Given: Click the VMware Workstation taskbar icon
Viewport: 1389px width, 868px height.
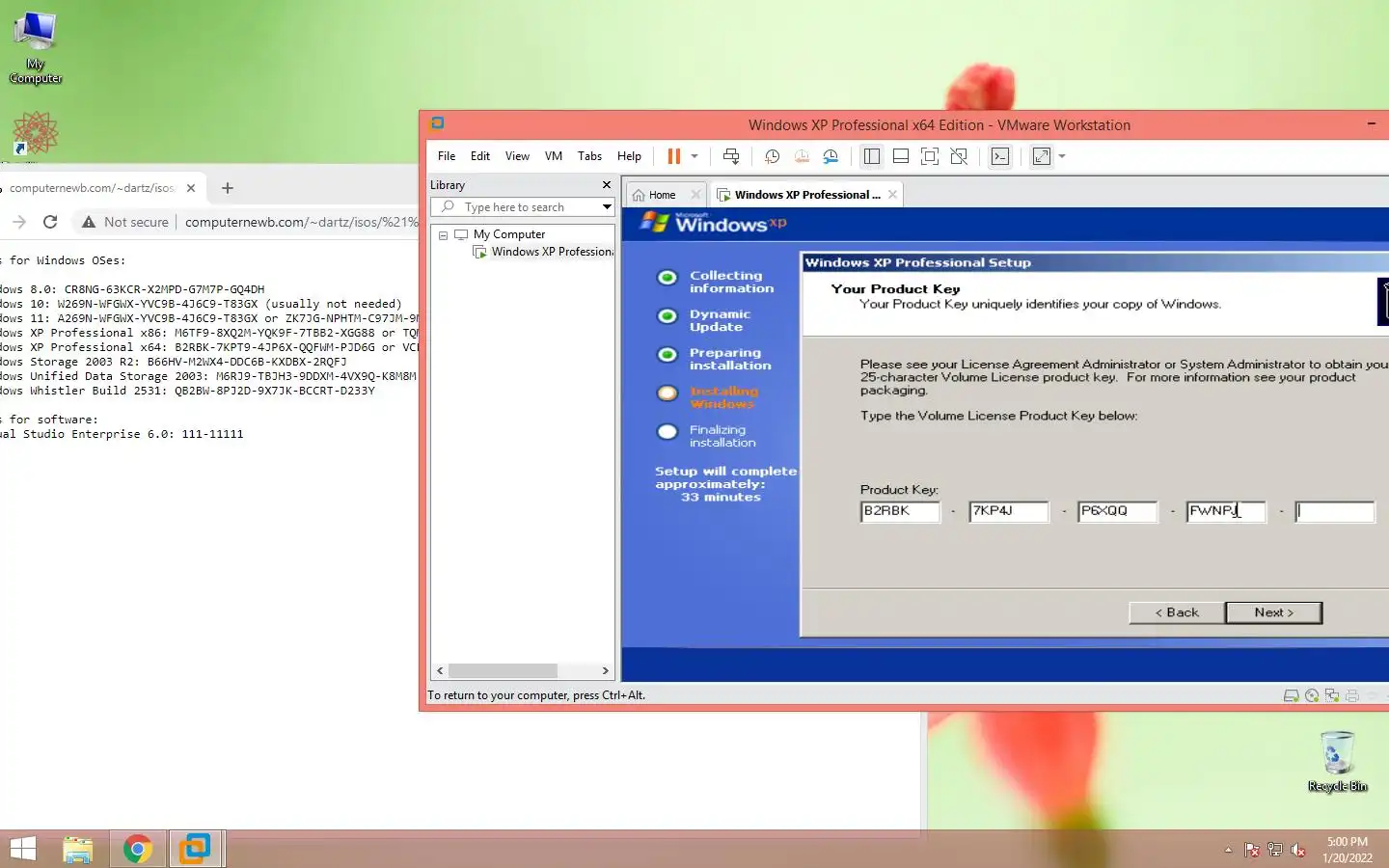Looking at the screenshot, I should (x=196, y=849).
